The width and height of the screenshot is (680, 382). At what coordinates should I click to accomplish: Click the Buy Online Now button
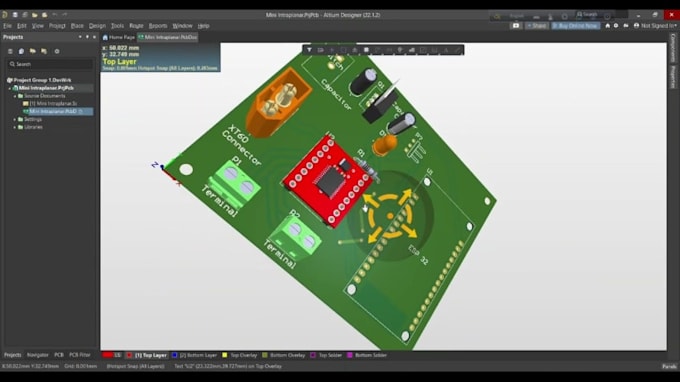pyautogui.click(x=575, y=26)
